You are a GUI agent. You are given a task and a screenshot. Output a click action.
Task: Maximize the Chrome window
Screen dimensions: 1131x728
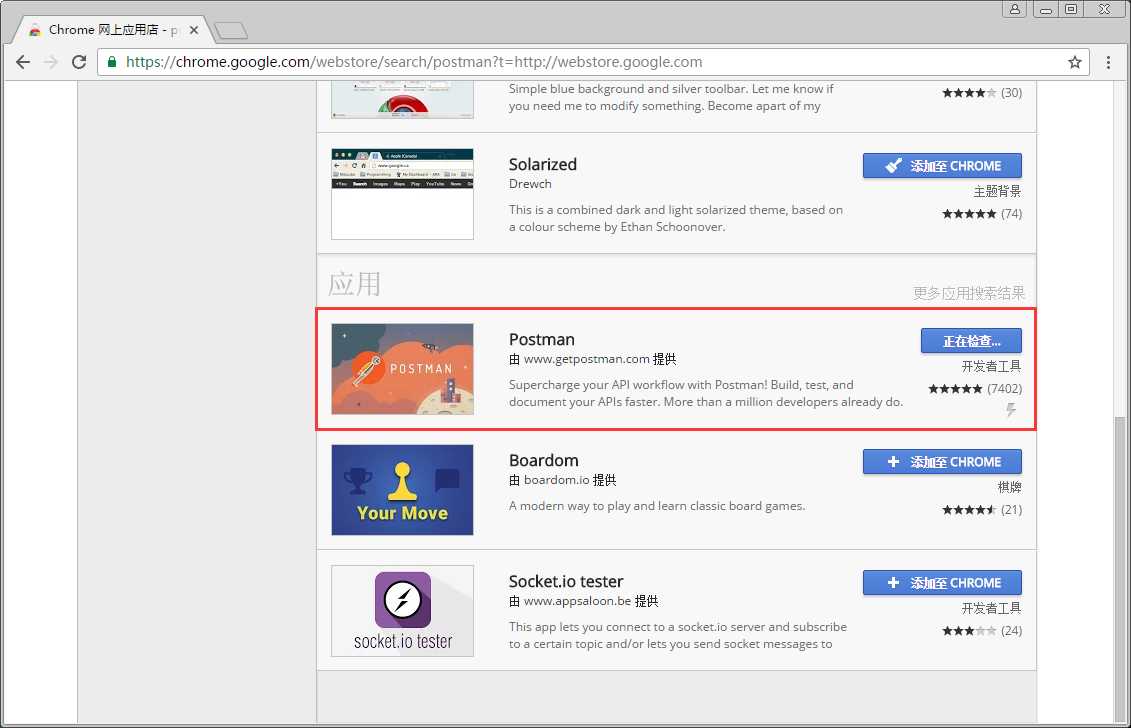click(1071, 9)
